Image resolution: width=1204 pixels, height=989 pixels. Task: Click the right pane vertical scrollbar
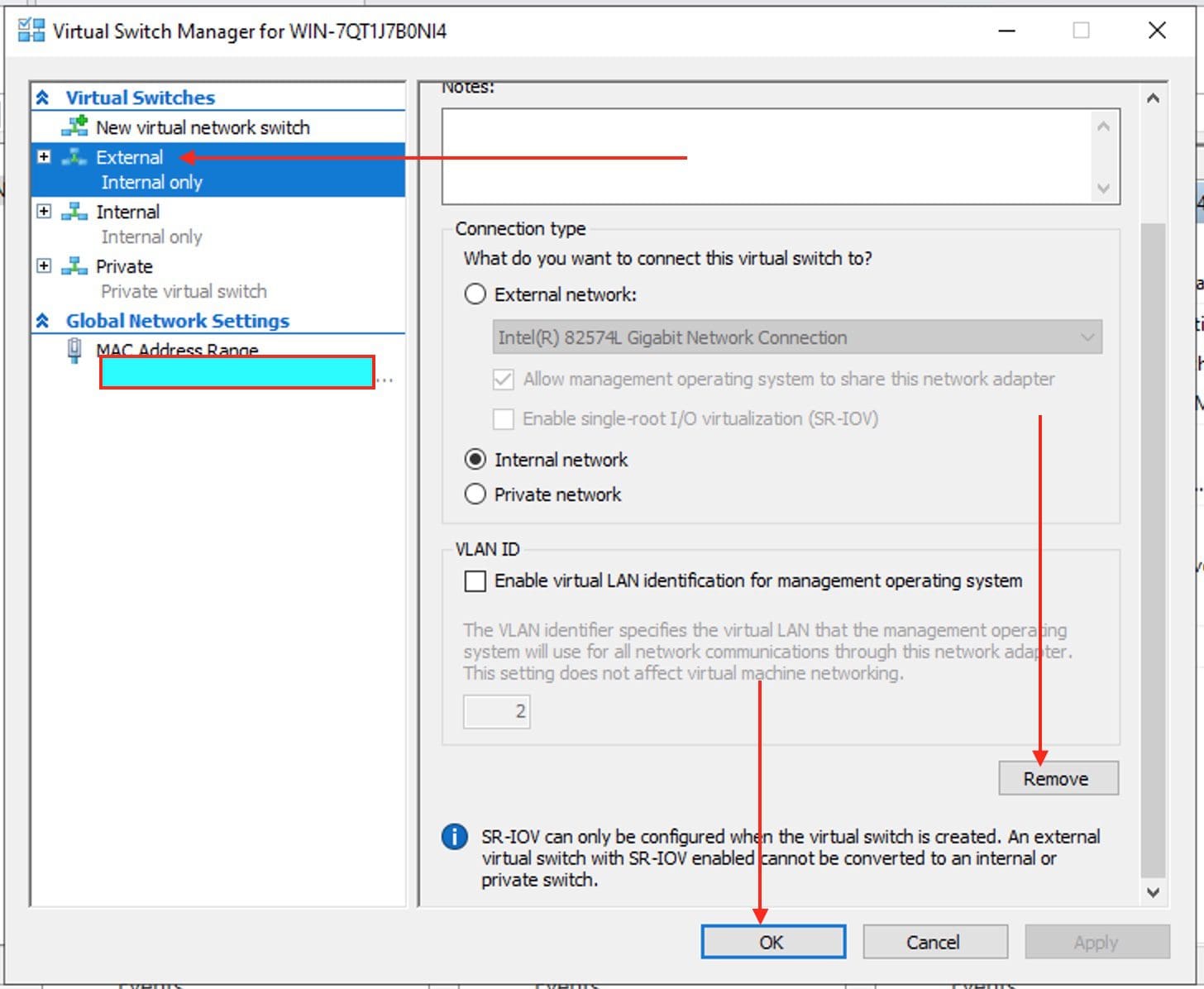point(1153,546)
